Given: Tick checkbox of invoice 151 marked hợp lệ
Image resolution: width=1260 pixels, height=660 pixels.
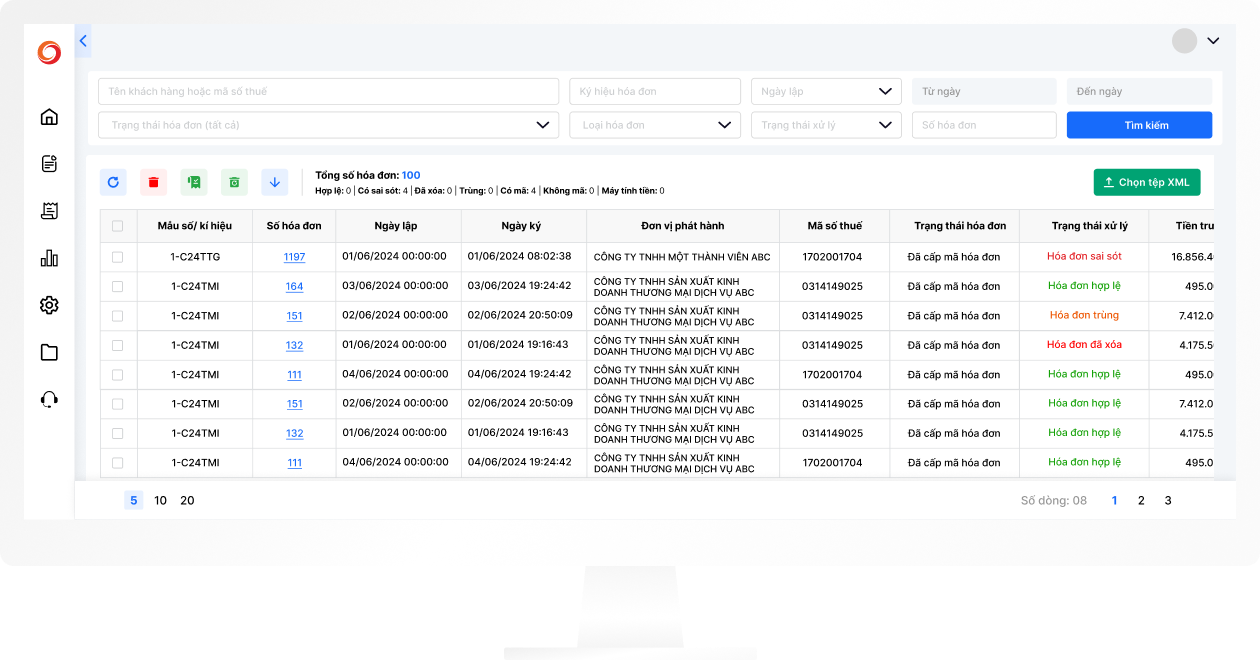Looking at the screenshot, I should (118, 404).
